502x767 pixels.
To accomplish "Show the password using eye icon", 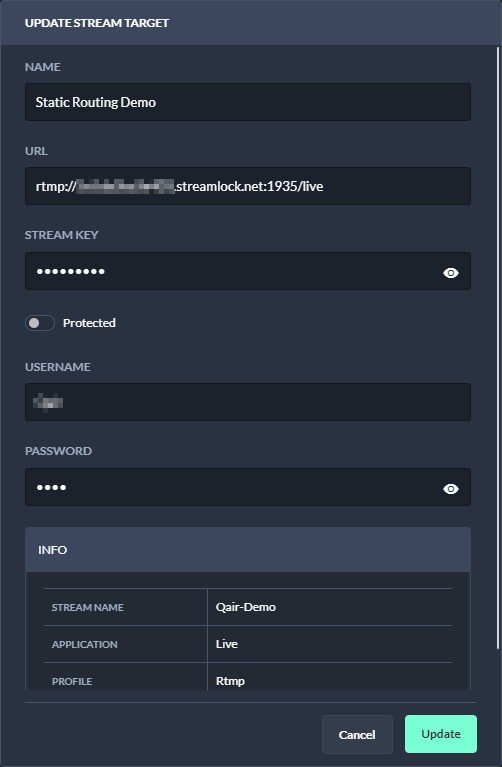I will point(451,489).
